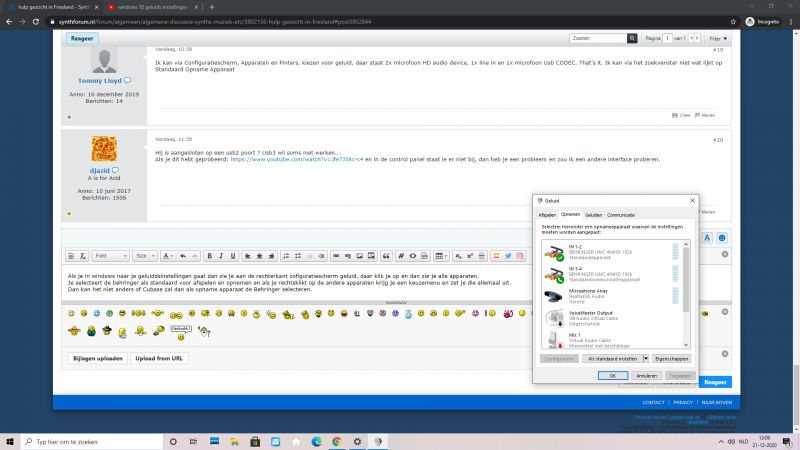Click in the Zoeken search field
800x450 pixels.
point(598,38)
